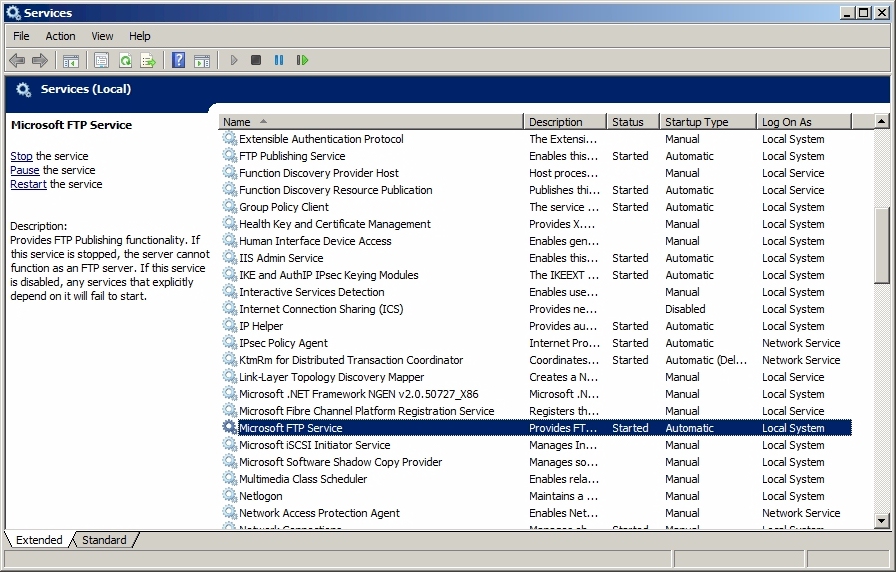Sort by the Startup Type column header
This screenshot has height=572, width=896.
point(708,122)
